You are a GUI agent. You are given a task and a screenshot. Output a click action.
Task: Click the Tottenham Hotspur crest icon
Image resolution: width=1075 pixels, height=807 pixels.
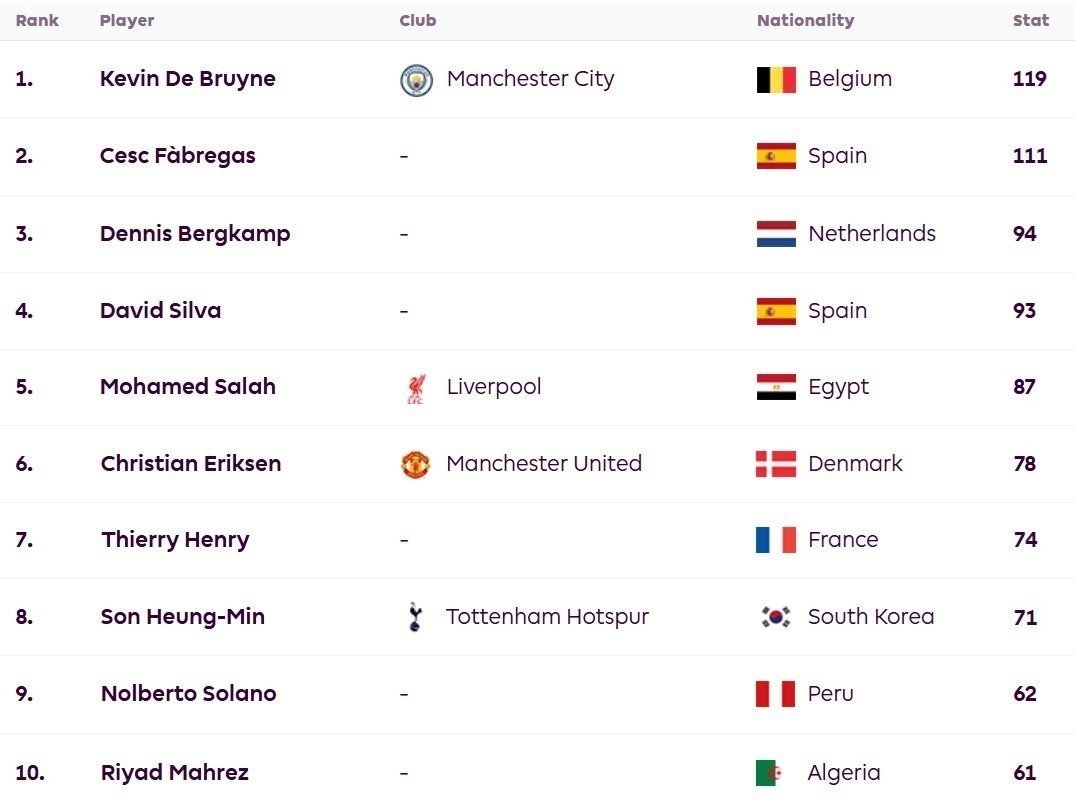point(415,616)
